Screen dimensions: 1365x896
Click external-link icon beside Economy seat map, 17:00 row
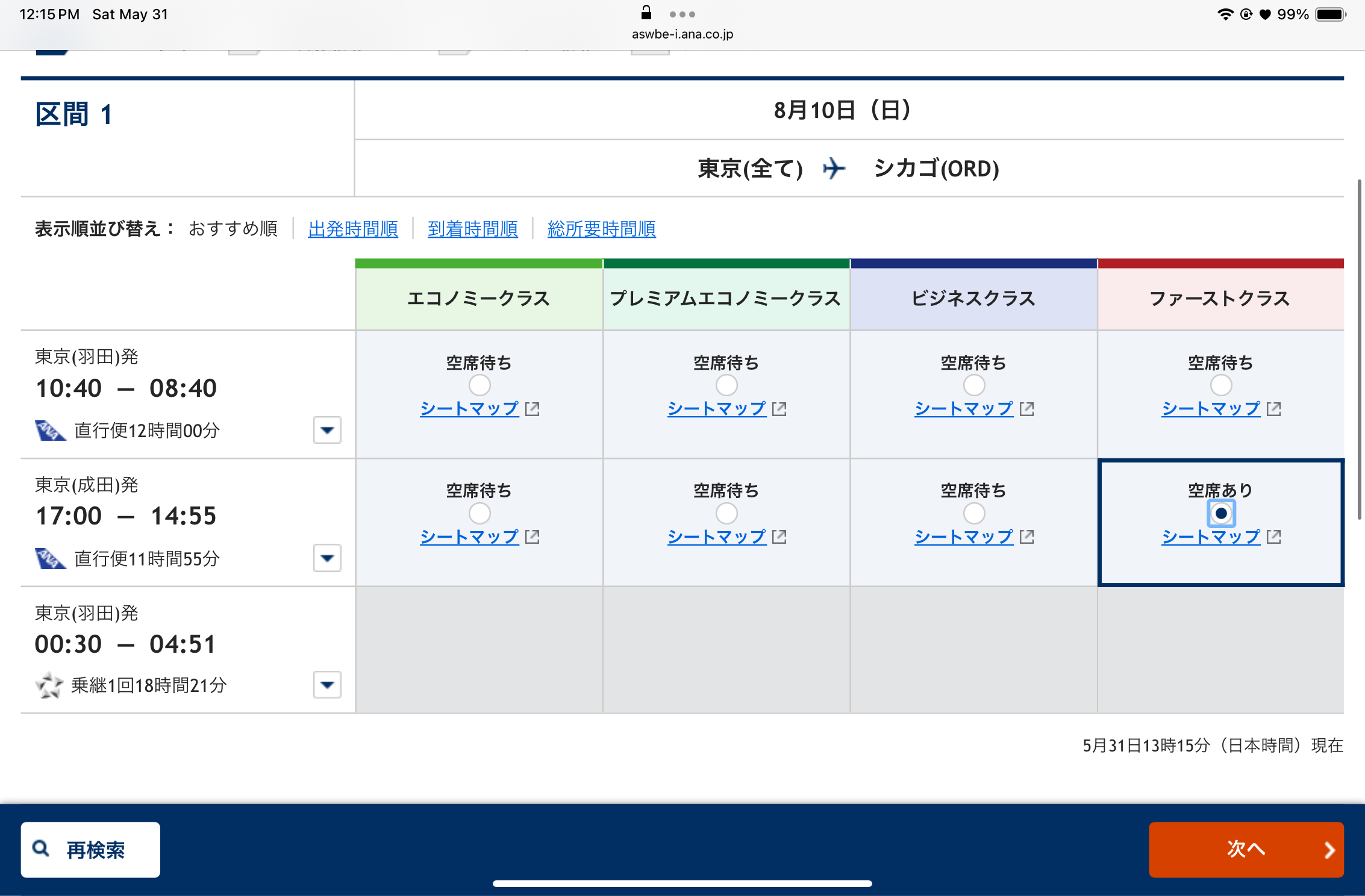pos(533,537)
